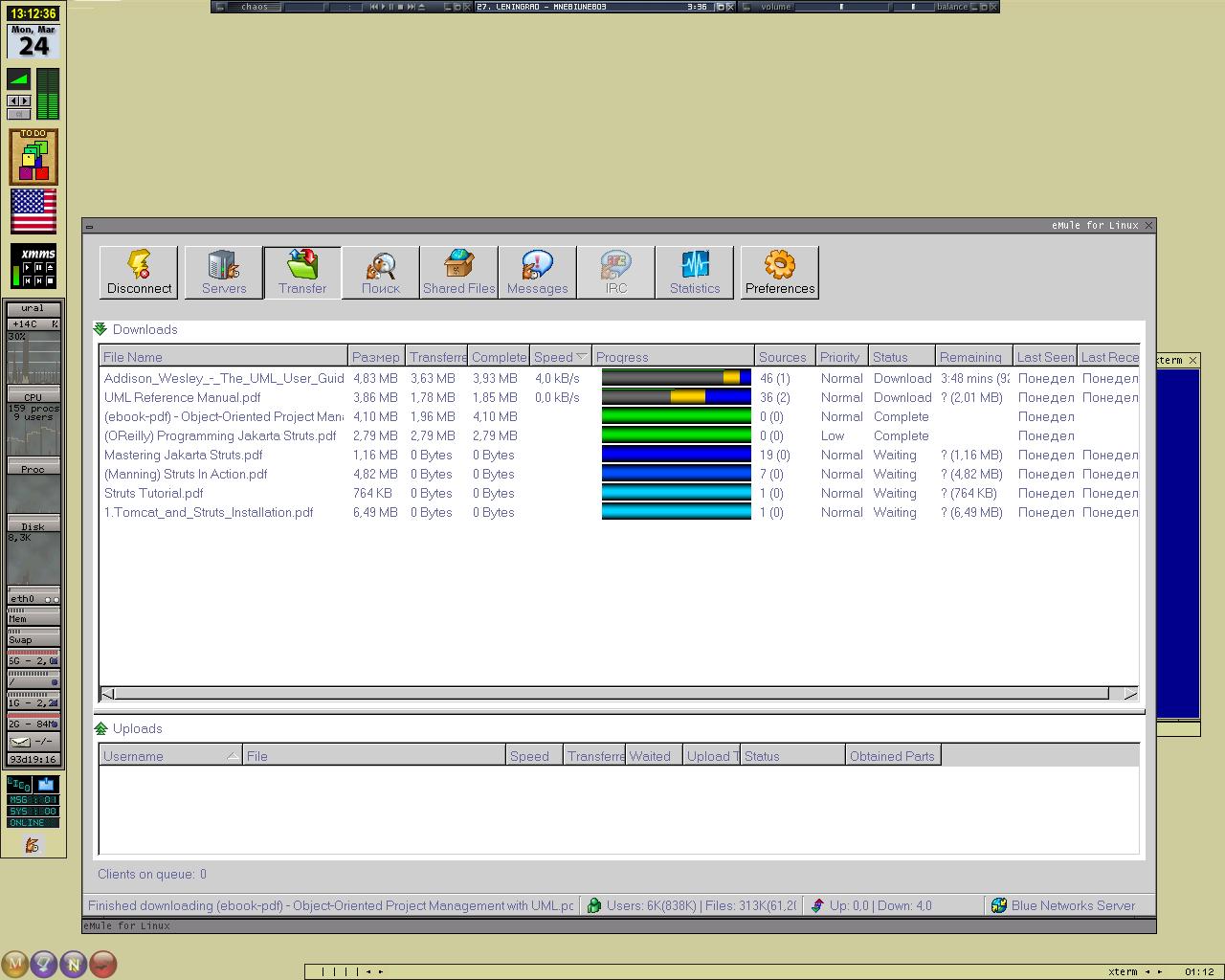Sort downloads by Remaining header
Screen dimensions: 1225x980
coord(973,357)
